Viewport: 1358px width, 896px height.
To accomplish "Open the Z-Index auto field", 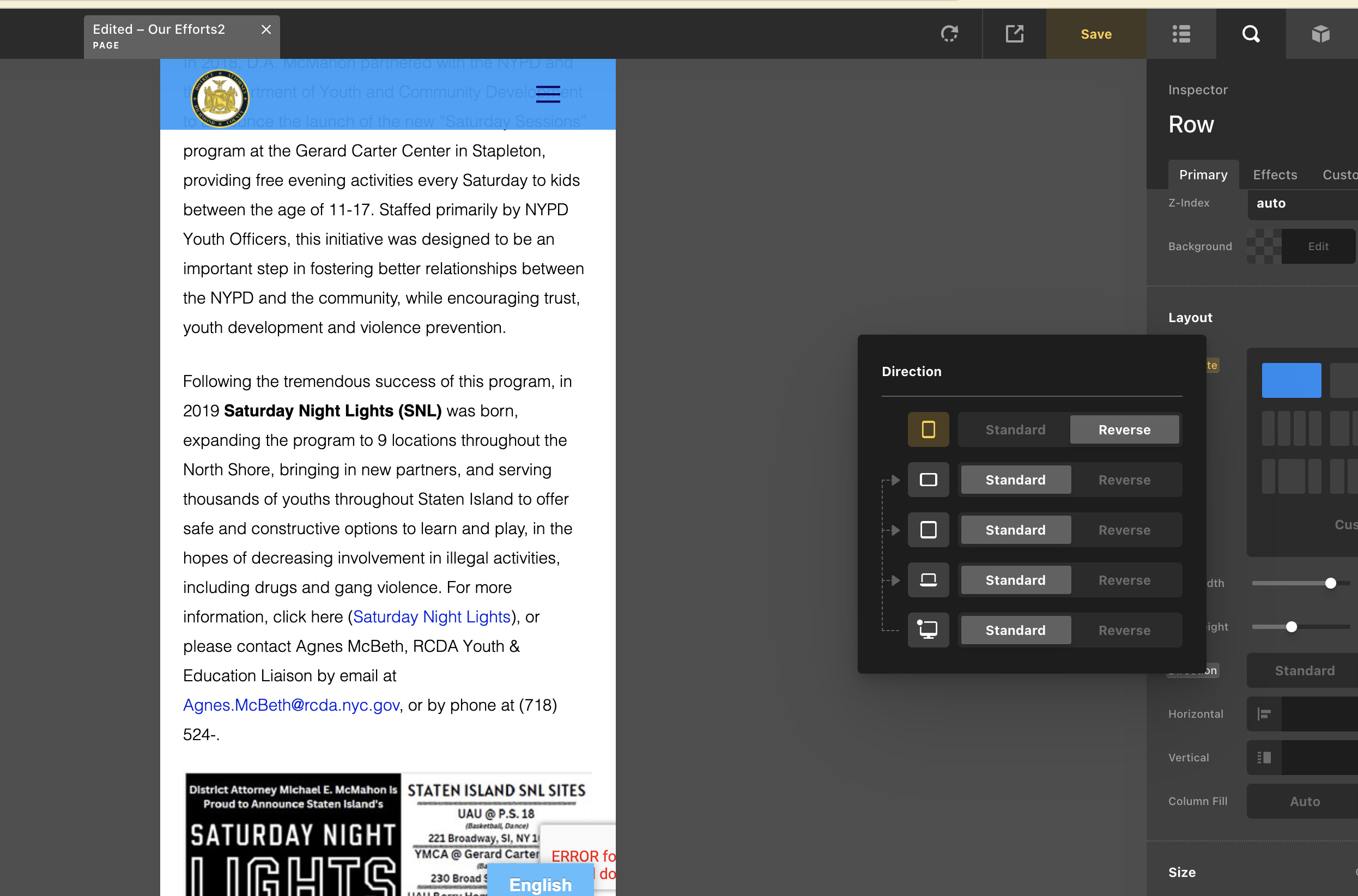I will [1302, 203].
